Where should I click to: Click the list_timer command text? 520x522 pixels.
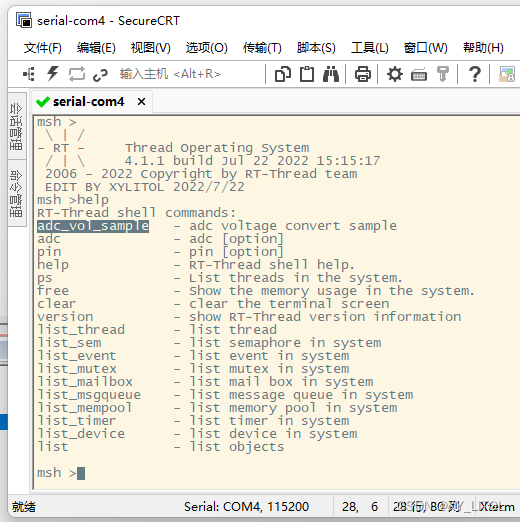[77, 421]
